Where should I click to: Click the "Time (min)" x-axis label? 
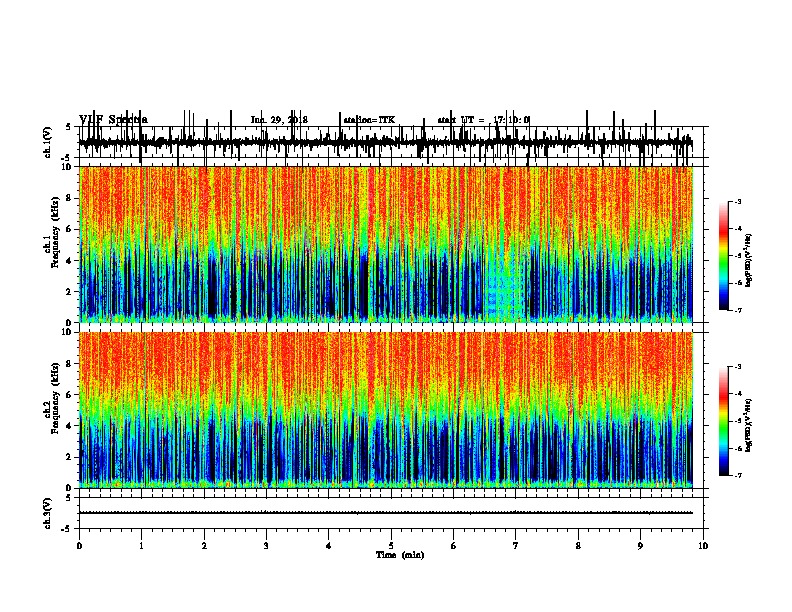400,555
